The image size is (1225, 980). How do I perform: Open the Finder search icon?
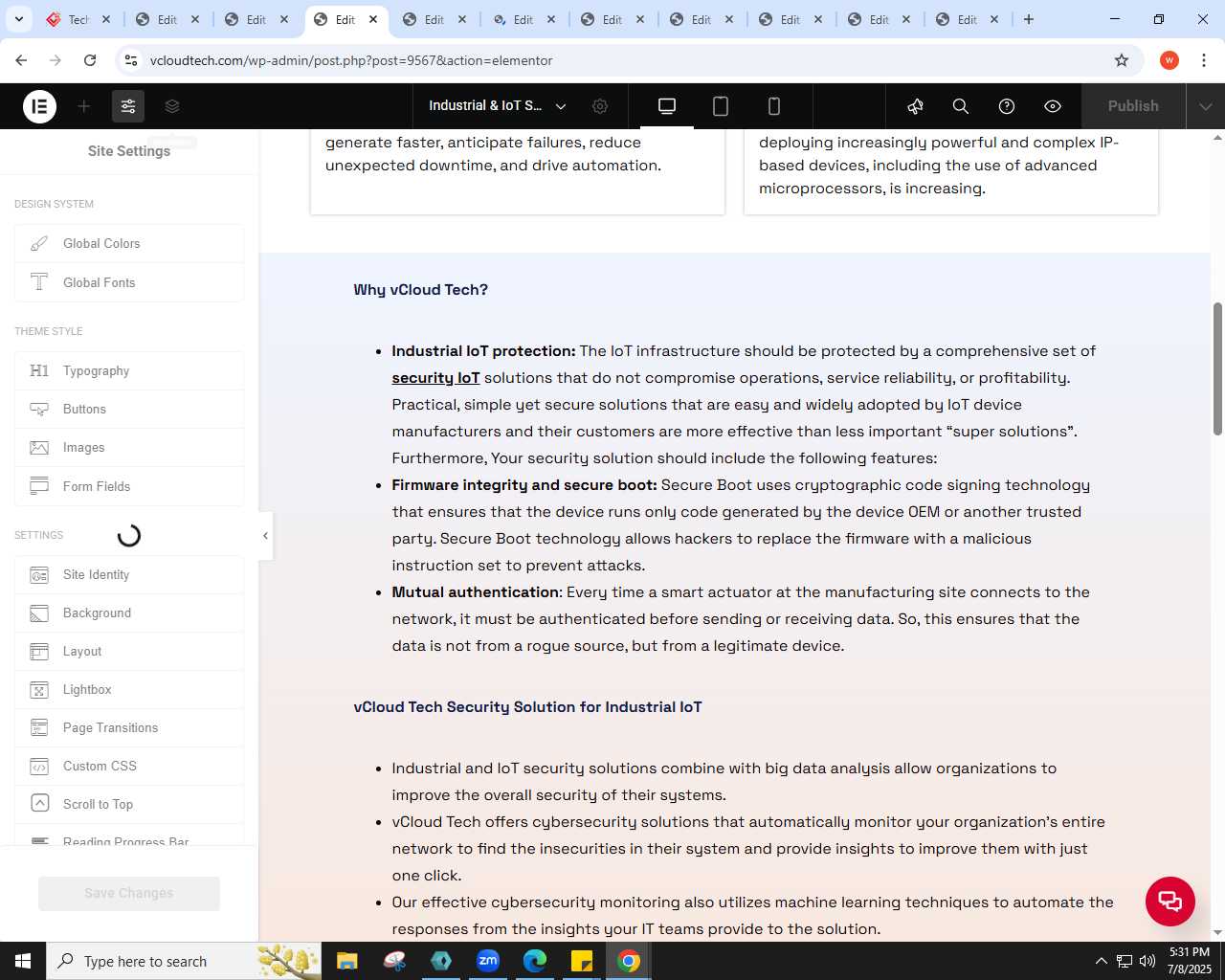[961, 106]
